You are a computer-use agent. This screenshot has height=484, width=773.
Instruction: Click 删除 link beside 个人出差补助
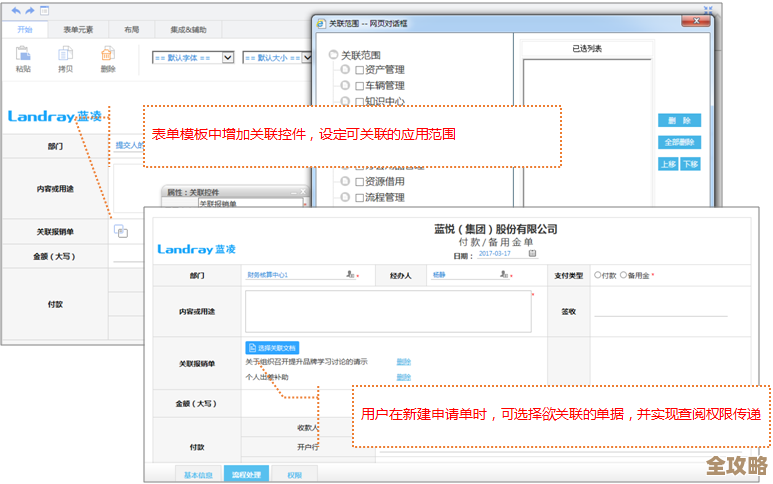click(403, 377)
